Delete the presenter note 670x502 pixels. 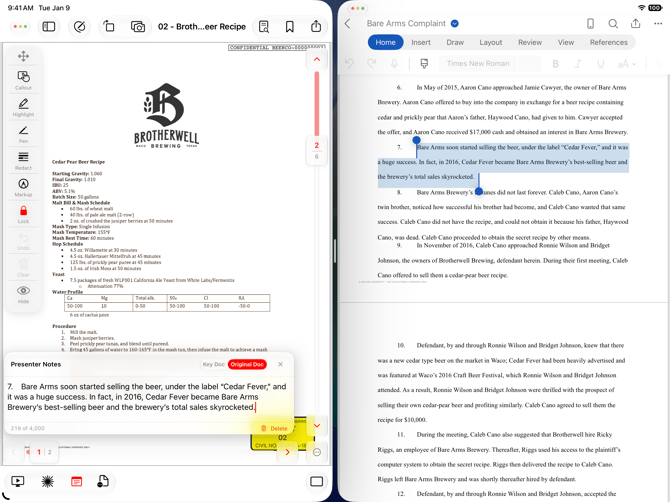click(x=273, y=428)
